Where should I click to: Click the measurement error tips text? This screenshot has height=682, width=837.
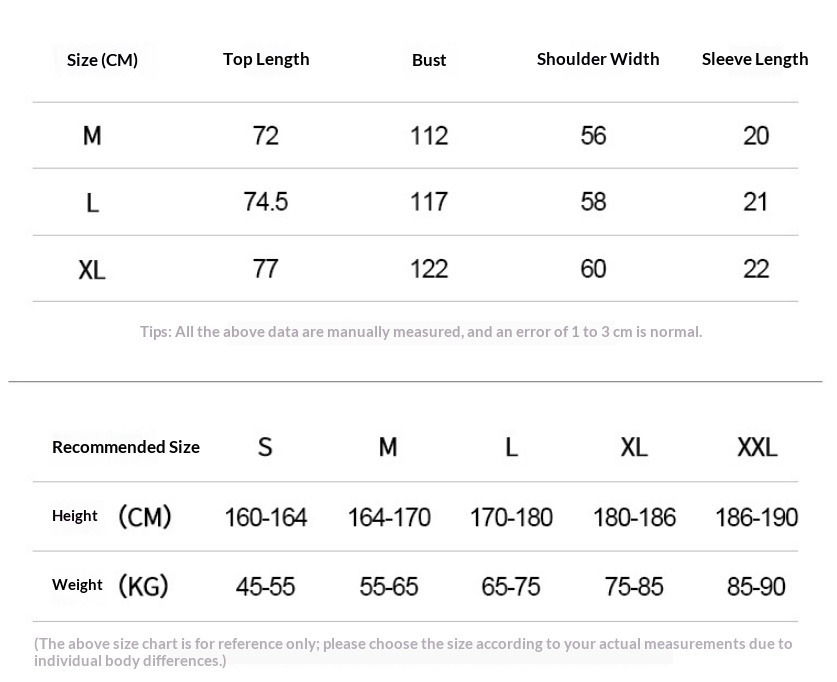click(x=421, y=331)
